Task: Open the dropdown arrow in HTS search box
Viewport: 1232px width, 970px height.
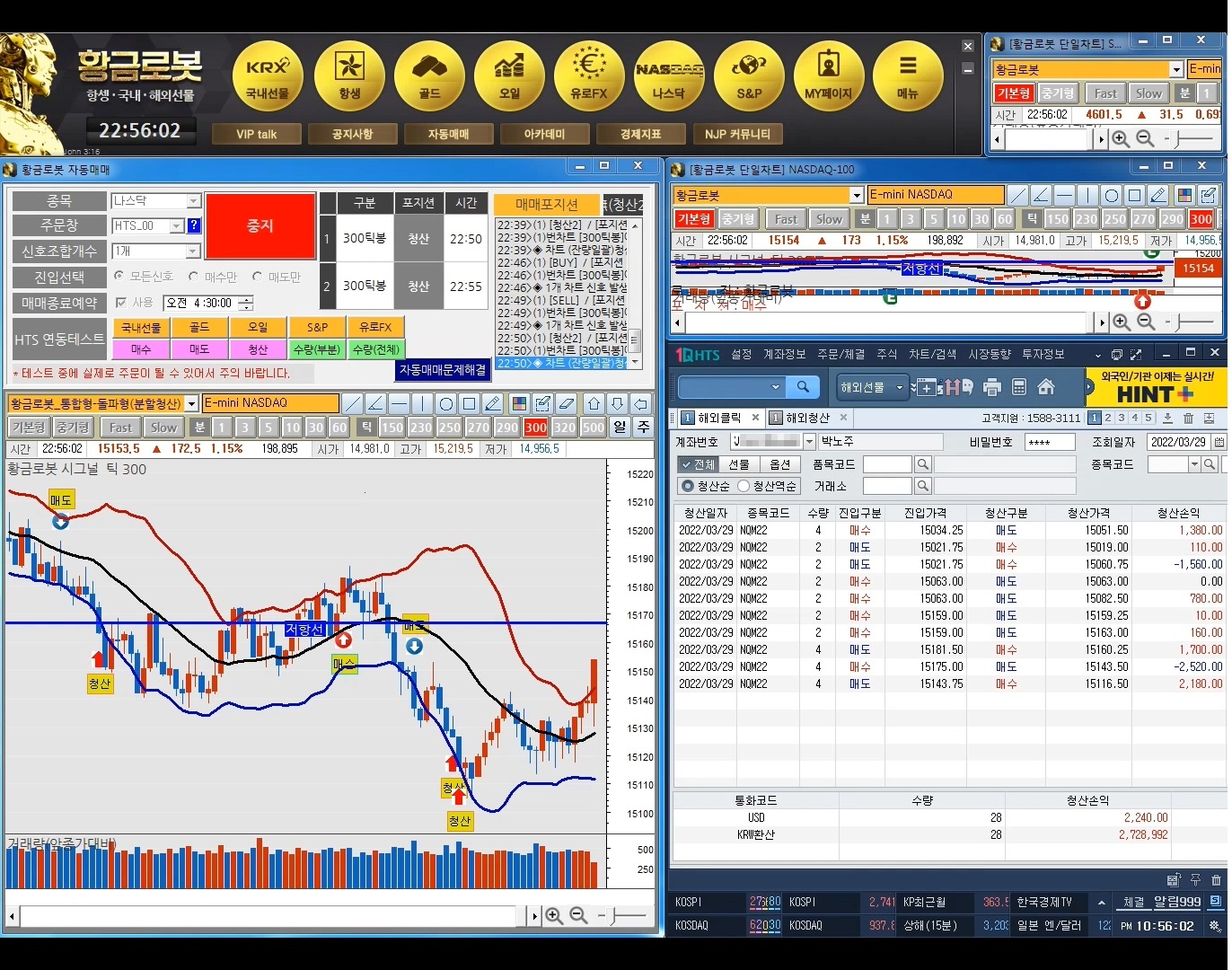Action: pyautogui.click(x=776, y=387)
